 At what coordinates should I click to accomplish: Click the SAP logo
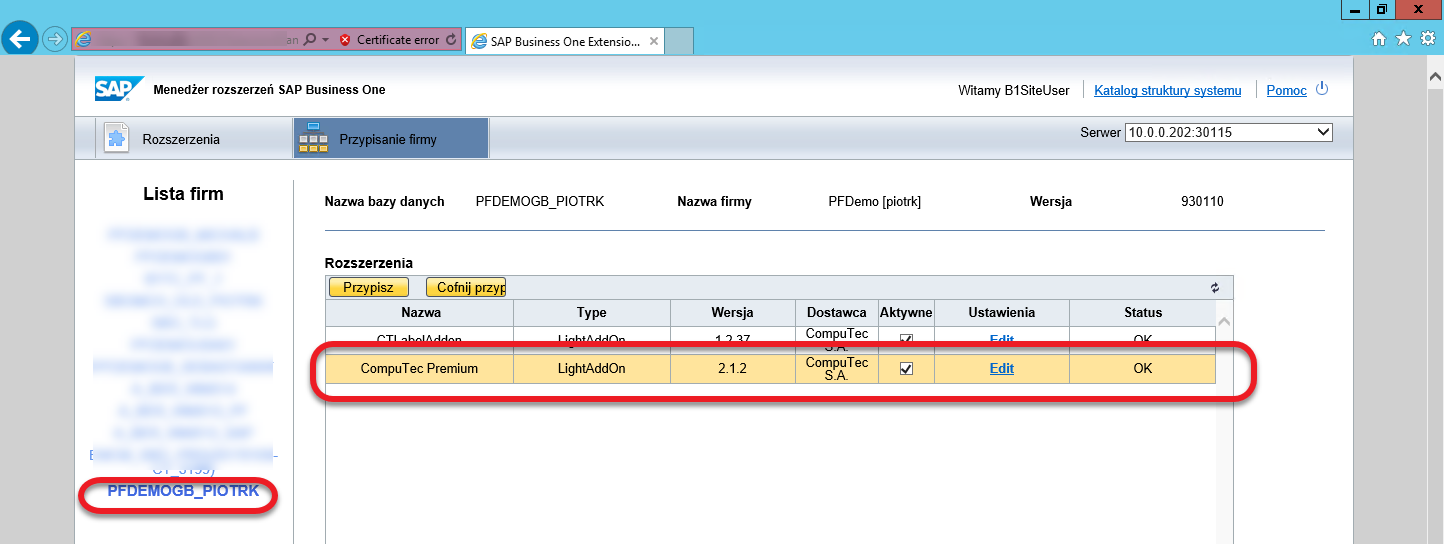[x=119, y=89]
